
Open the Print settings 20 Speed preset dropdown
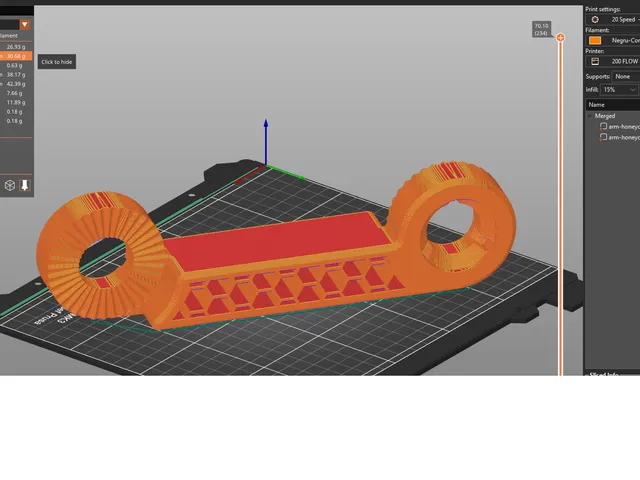[x=613, y=20]
